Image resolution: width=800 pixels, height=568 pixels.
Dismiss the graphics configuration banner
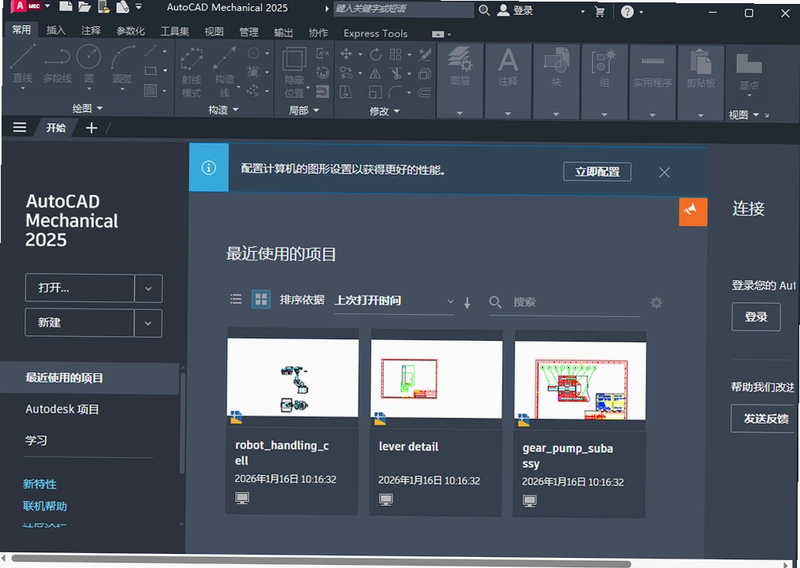(664, 172)
